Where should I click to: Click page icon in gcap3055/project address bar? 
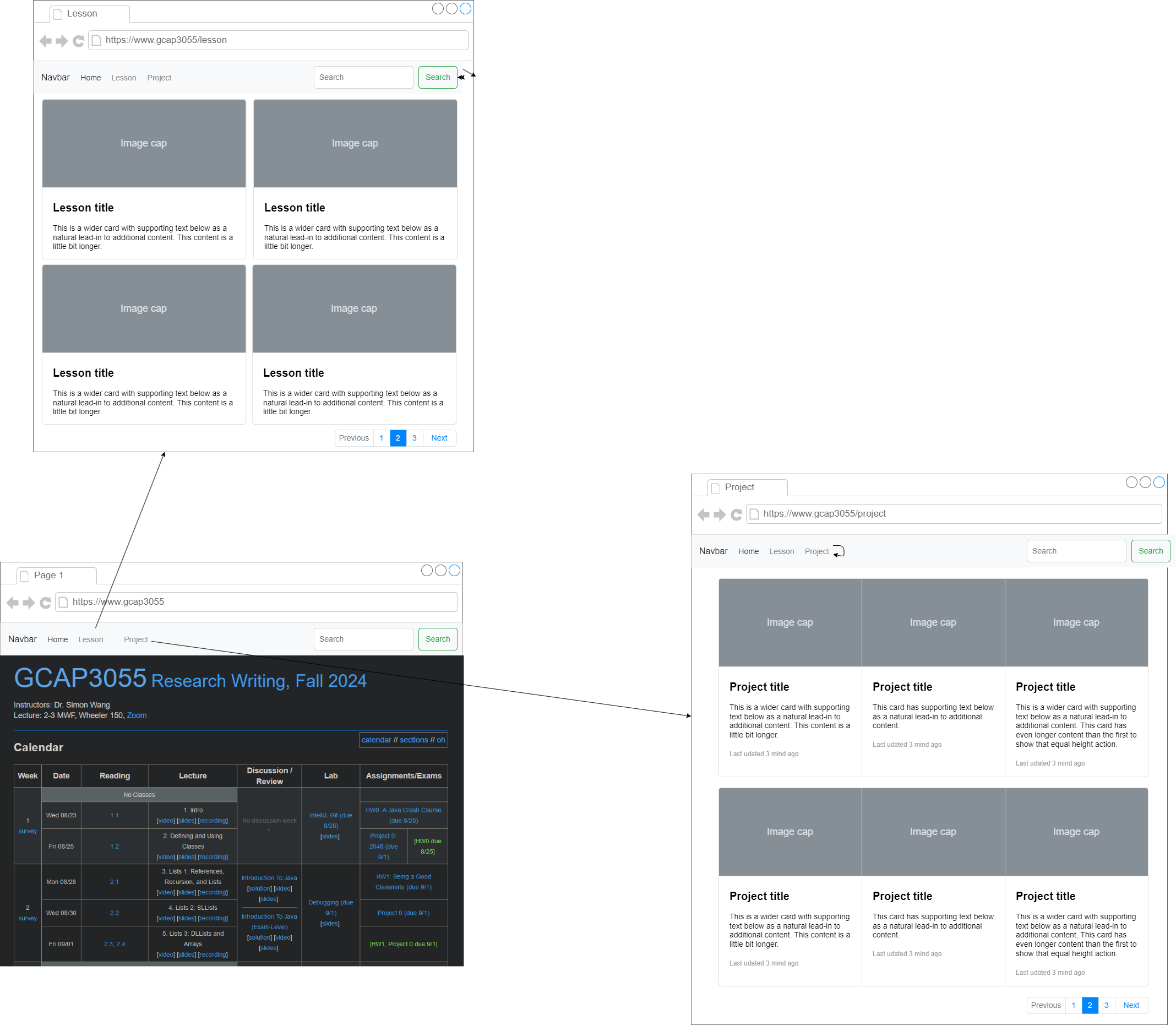pyautogui.click(x=754, y=514)
